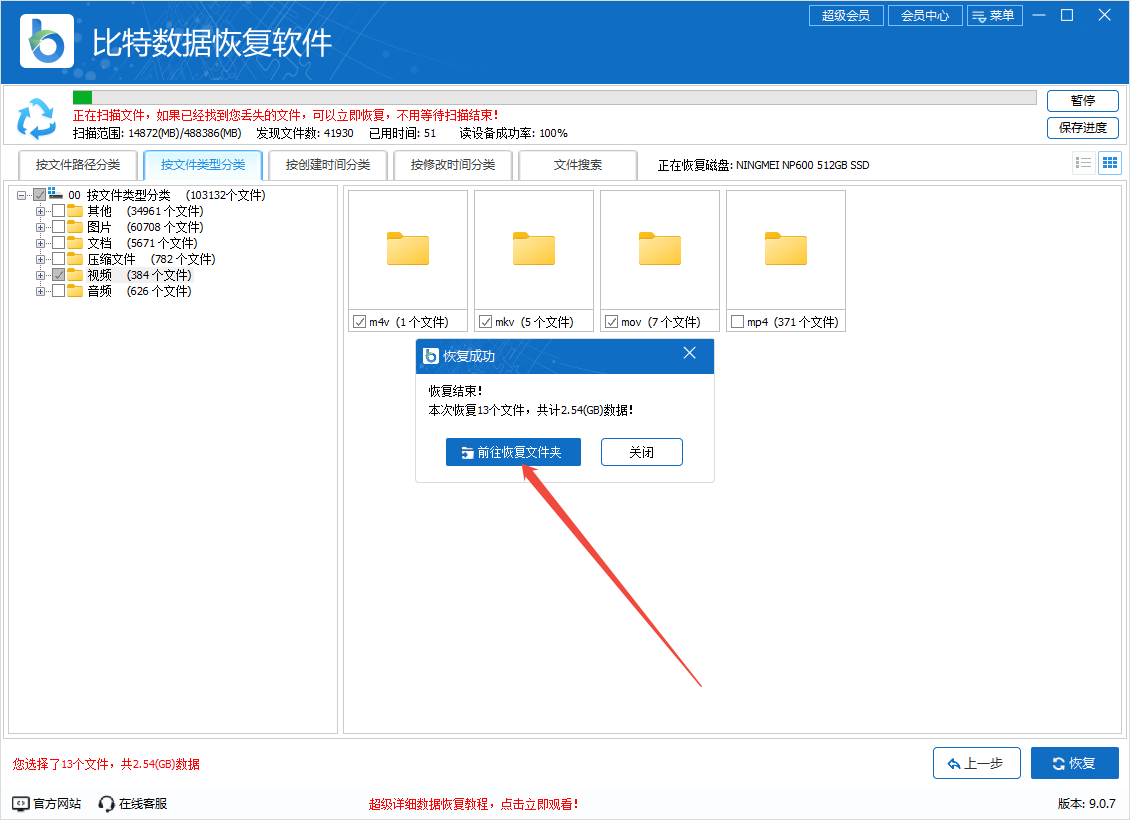Switch to grid thumbnail view icon
Image resolution: width=1130 pixels, height=820 pixels.
[1110, 163]
